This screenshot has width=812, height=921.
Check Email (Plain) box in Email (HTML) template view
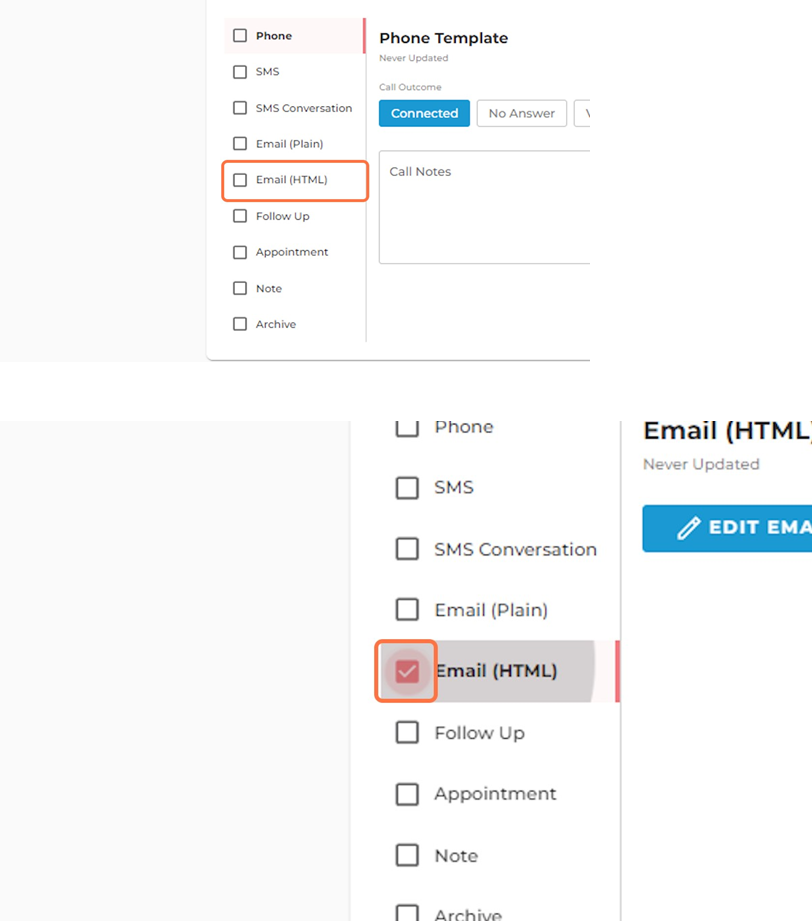(x=407, y=610)
